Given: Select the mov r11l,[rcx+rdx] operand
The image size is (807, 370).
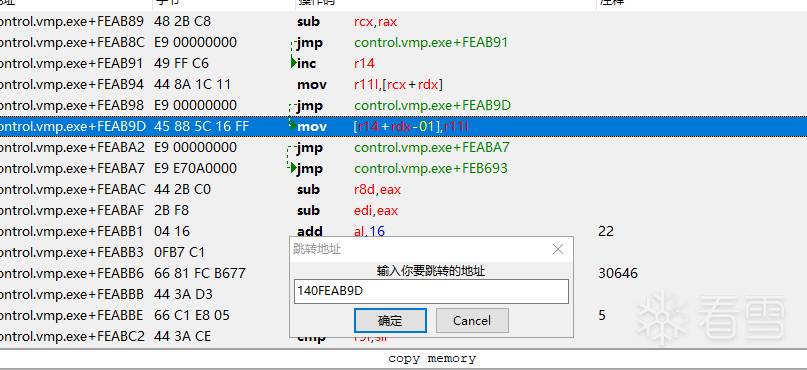Looking at the screenshot, I should (x=398, y=84).
